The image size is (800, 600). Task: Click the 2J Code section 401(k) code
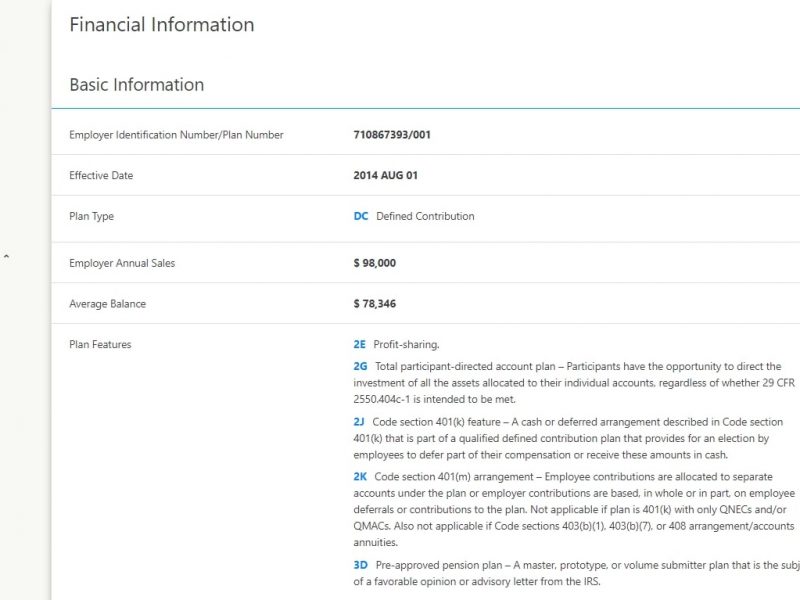tap(360, 423)
